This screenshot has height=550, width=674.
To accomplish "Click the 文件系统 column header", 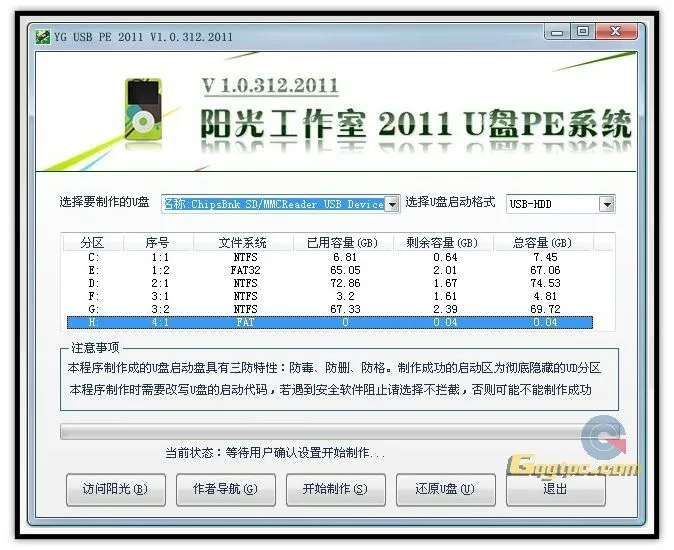I will (x=243, y=243).
